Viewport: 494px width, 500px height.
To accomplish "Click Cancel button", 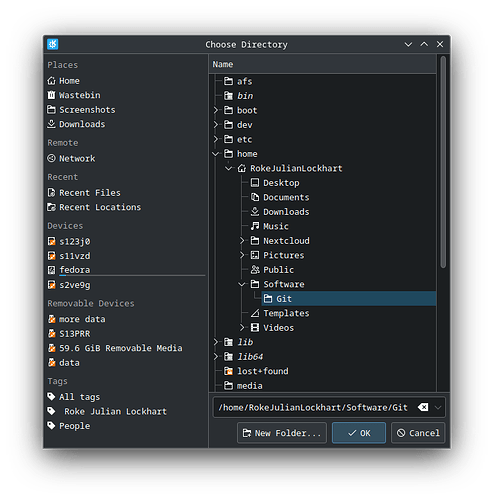I will point(418,433).
